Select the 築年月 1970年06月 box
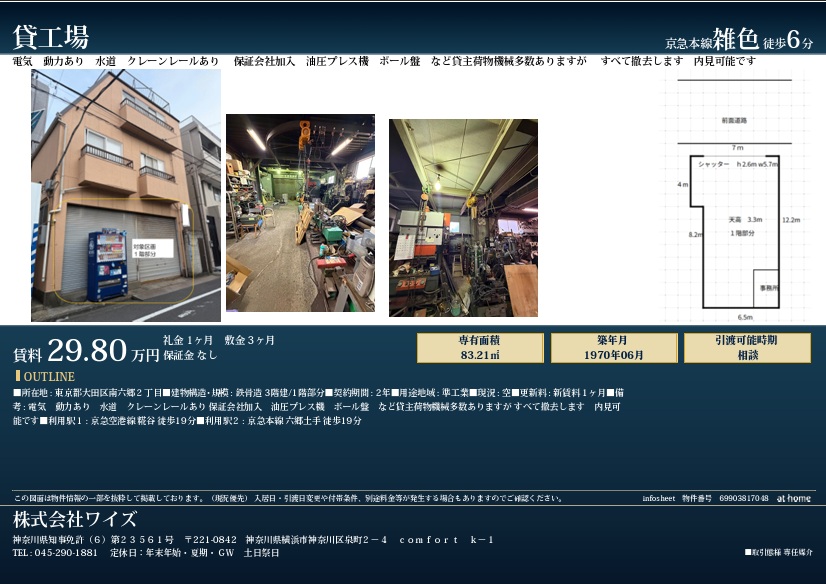The width and height of the screenshot is (826, 585). 614,348
